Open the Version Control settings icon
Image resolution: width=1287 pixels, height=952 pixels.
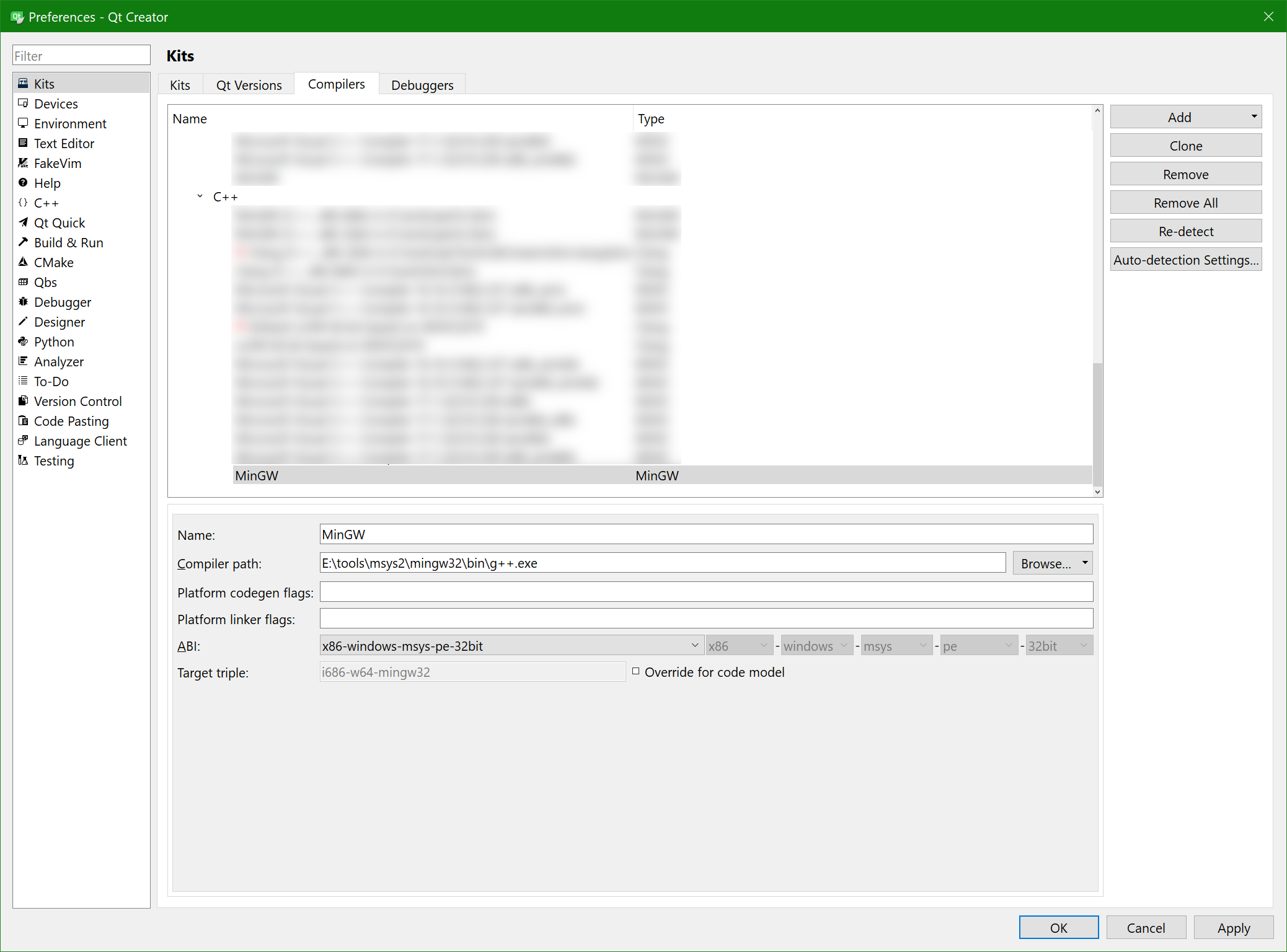(x=23, y=400)
